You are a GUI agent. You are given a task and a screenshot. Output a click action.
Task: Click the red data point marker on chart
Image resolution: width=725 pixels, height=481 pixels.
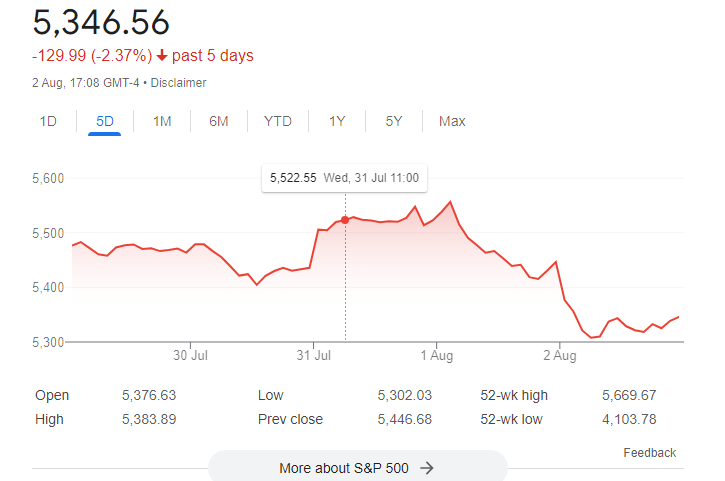click(345, 219)
